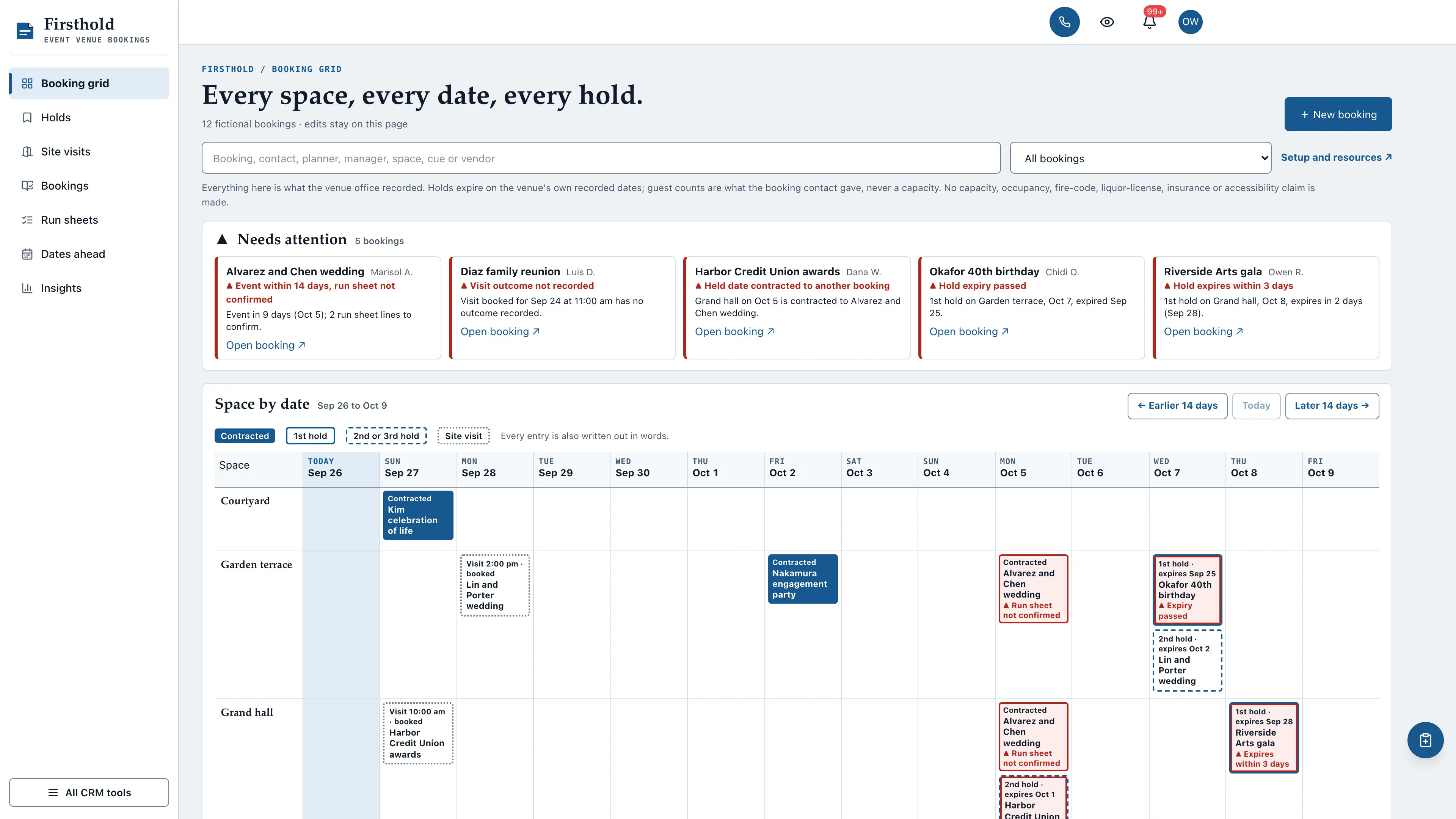Open Booking grid in sidebar
This screenshot has width=1456, height=819.
pos(89,83)
